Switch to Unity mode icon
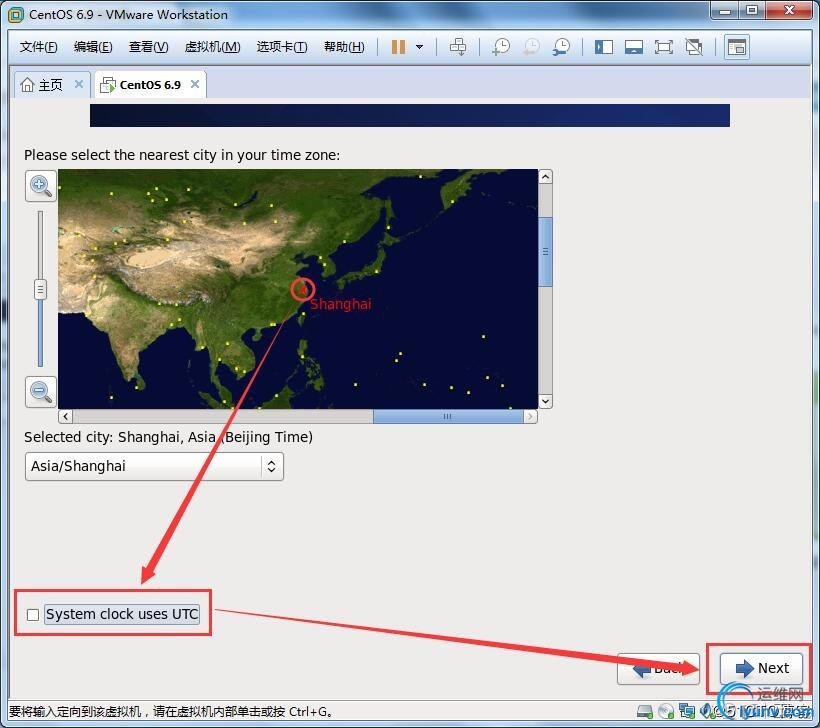Viewport: 820px width, 728px height. pos(694,47)
